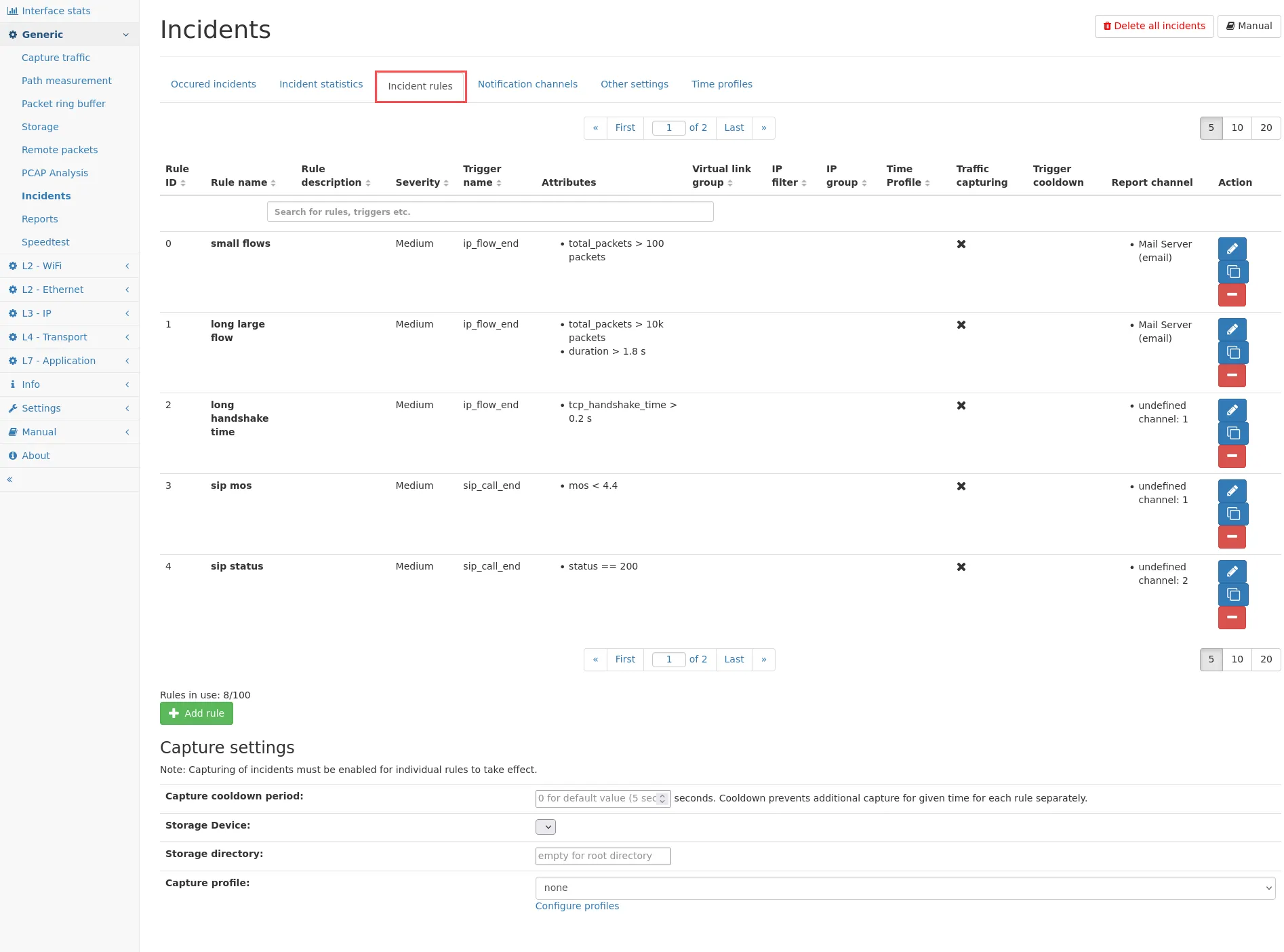Follow the Configure profiles link

click(x=577, y=906)
